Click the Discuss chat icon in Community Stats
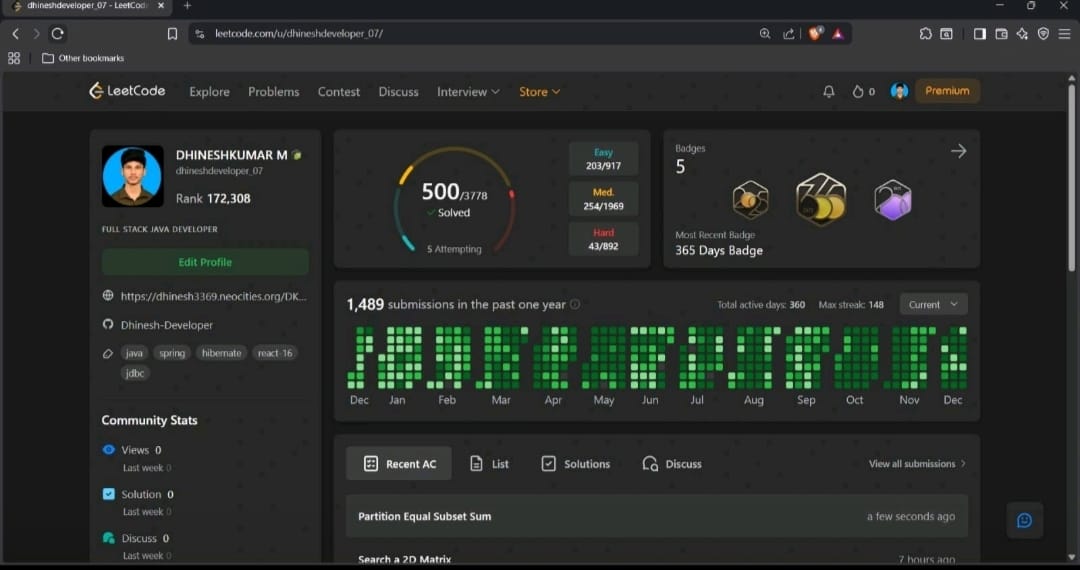 108,538
